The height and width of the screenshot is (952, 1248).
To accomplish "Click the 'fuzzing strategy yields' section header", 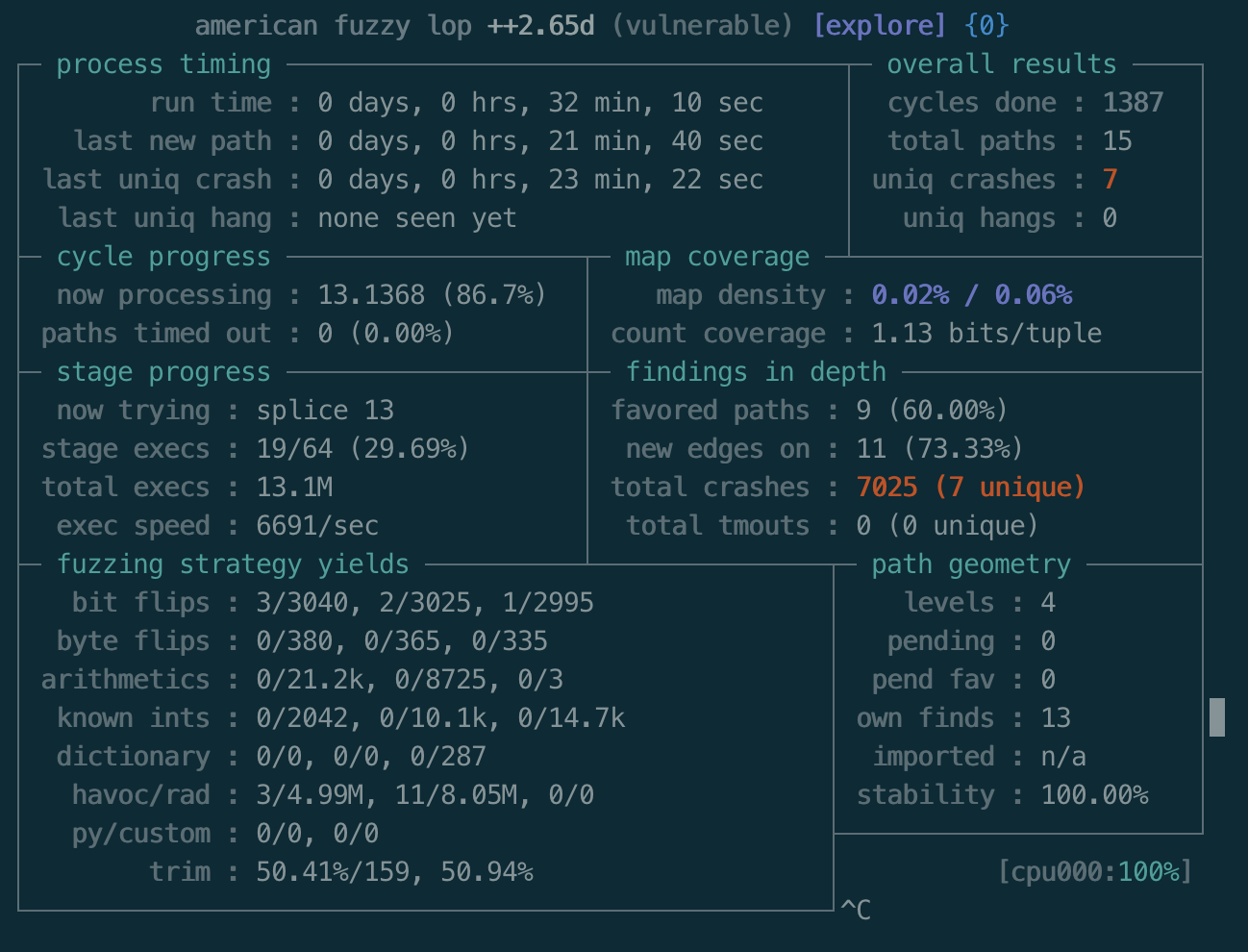I will coord(233,564).
